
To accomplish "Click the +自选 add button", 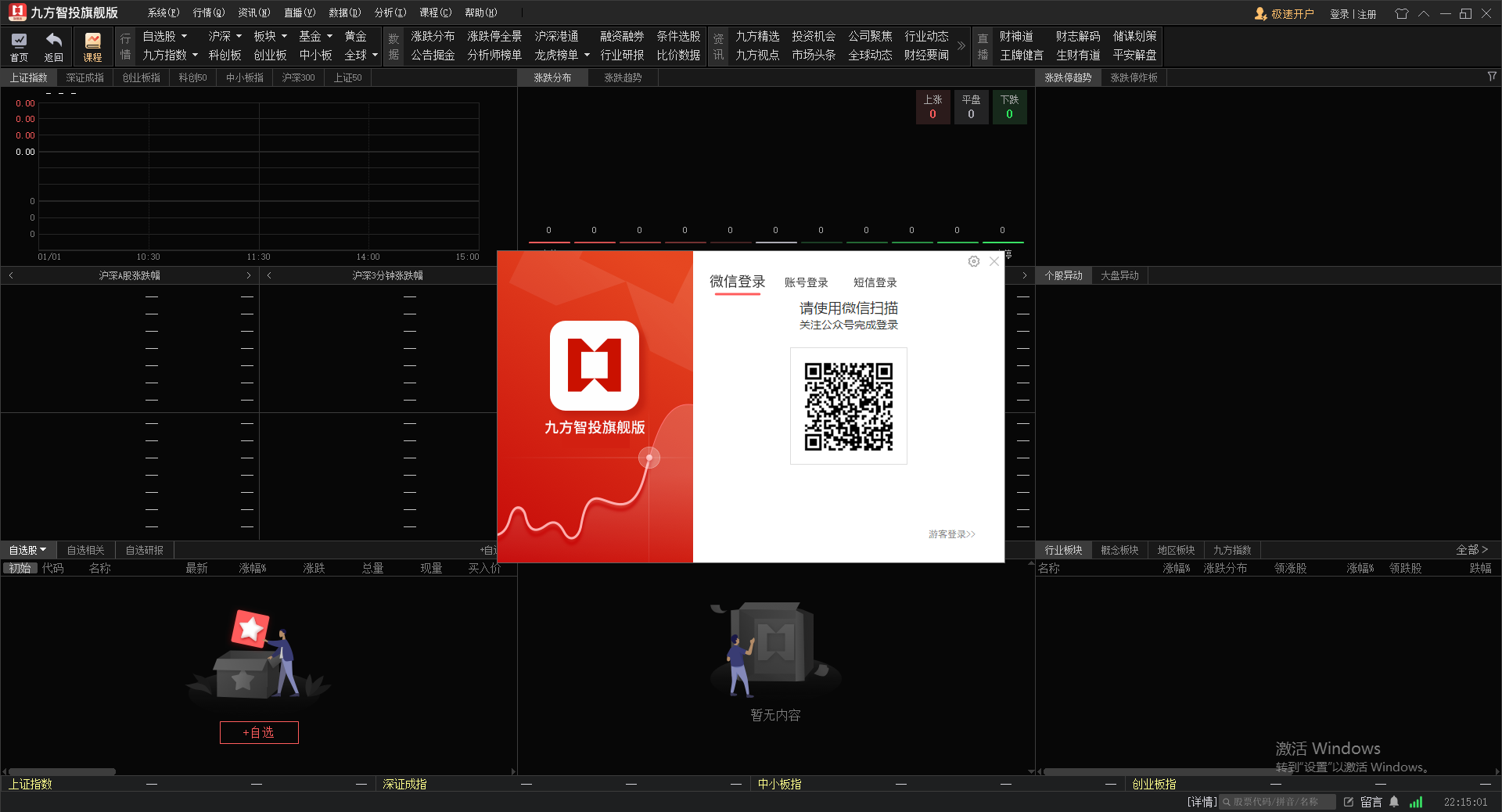I will point(259,732).
